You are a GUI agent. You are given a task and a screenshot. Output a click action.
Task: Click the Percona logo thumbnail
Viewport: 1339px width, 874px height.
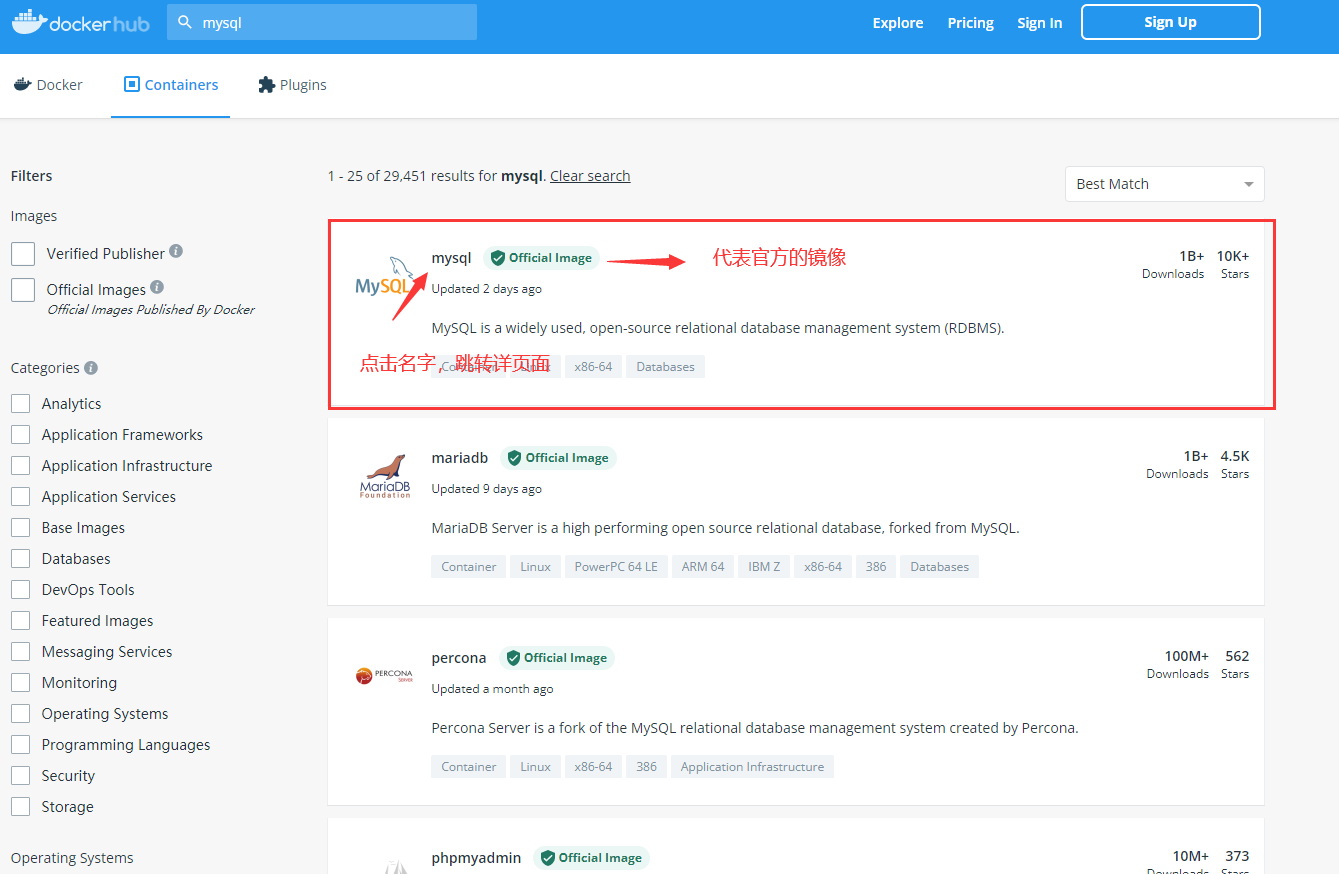(x=385, y=676)
